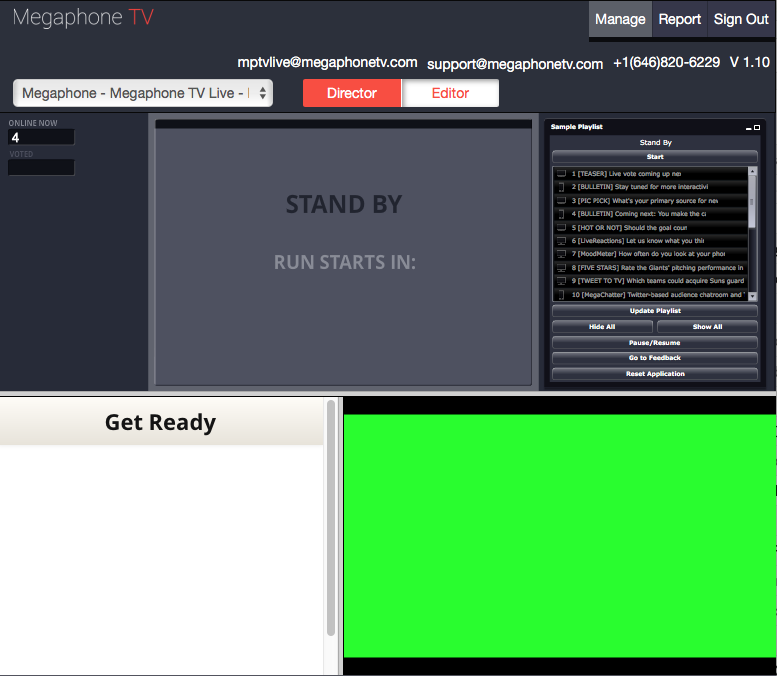Click the support@megaphonetv.com email link

click(x=515, y=64)
